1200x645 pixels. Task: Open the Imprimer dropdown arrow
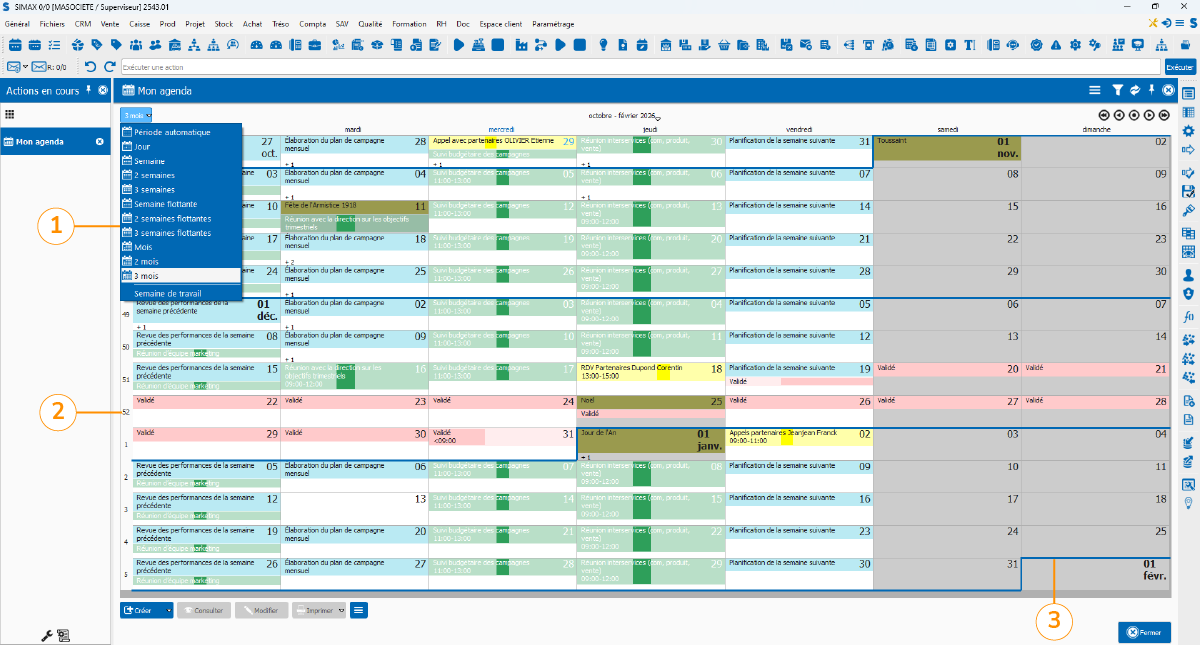[342, 610]
